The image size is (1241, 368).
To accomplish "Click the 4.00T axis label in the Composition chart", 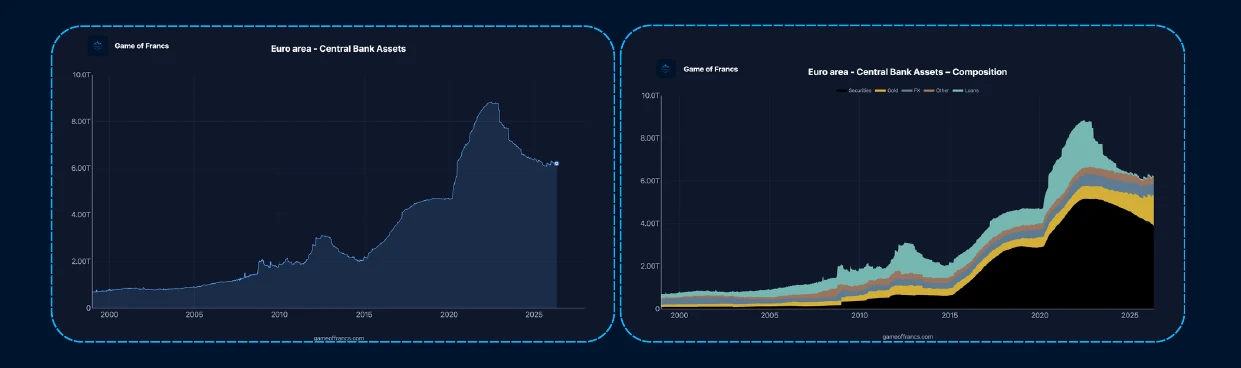I will tap(649, 223).
